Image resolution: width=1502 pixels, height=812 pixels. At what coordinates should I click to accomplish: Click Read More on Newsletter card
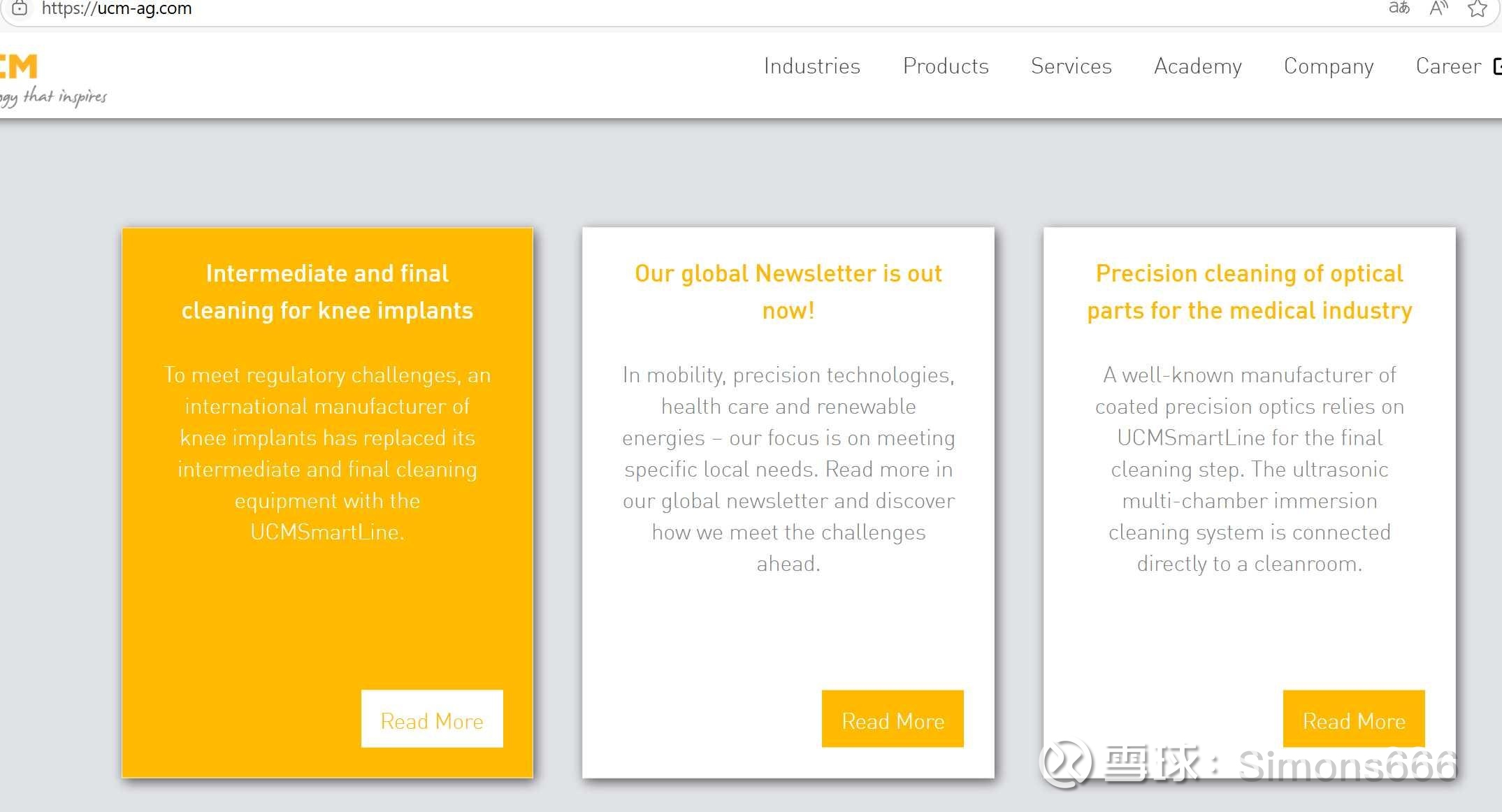pos(893,719)
